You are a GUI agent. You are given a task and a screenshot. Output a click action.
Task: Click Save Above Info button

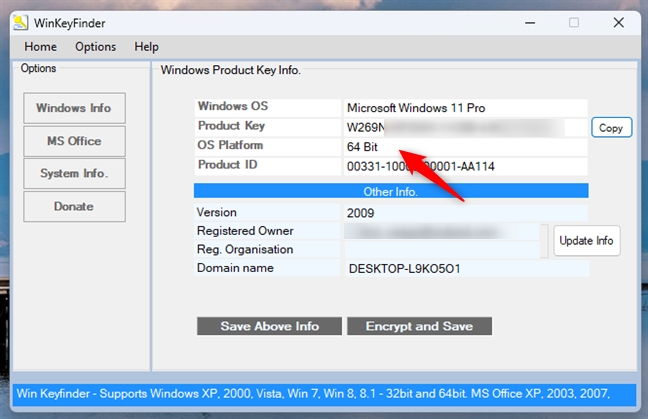pyautogui.click(x=269, y=326)
